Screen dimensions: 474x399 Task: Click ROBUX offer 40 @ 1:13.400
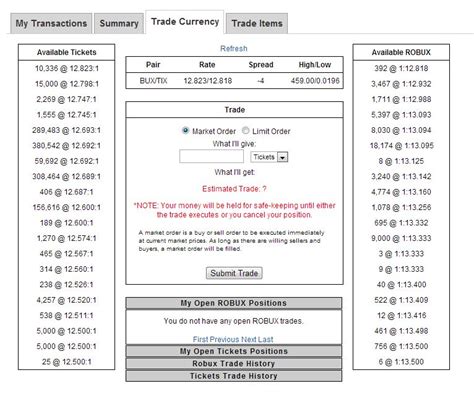point(401,284)
